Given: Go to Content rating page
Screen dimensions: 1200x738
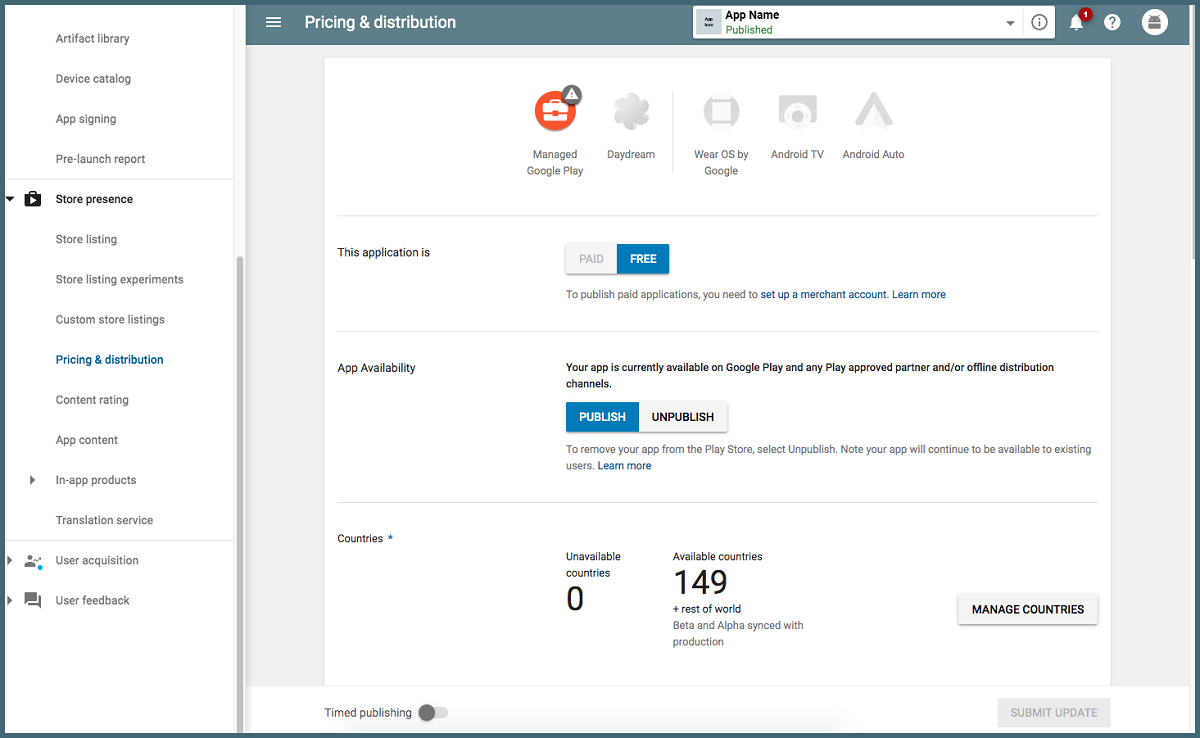Looking at the screenshot, I should pos(92,400).
